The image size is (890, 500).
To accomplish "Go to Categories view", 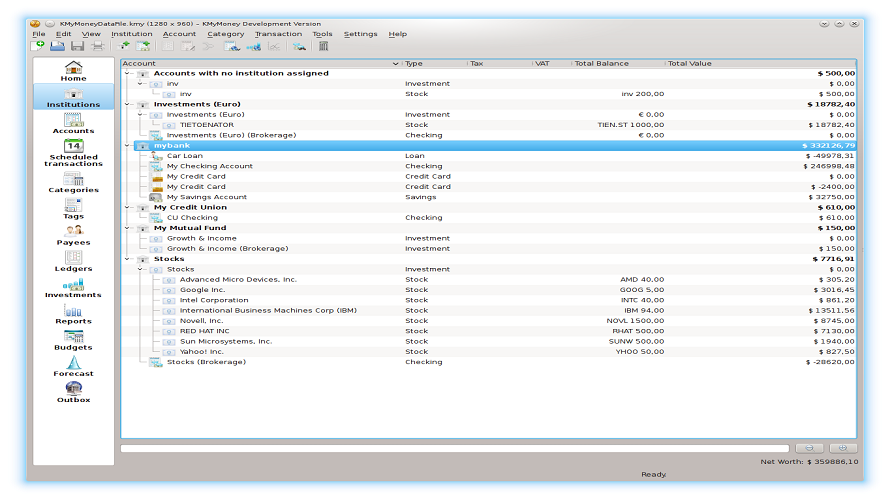I will click(x=73, y=182).
